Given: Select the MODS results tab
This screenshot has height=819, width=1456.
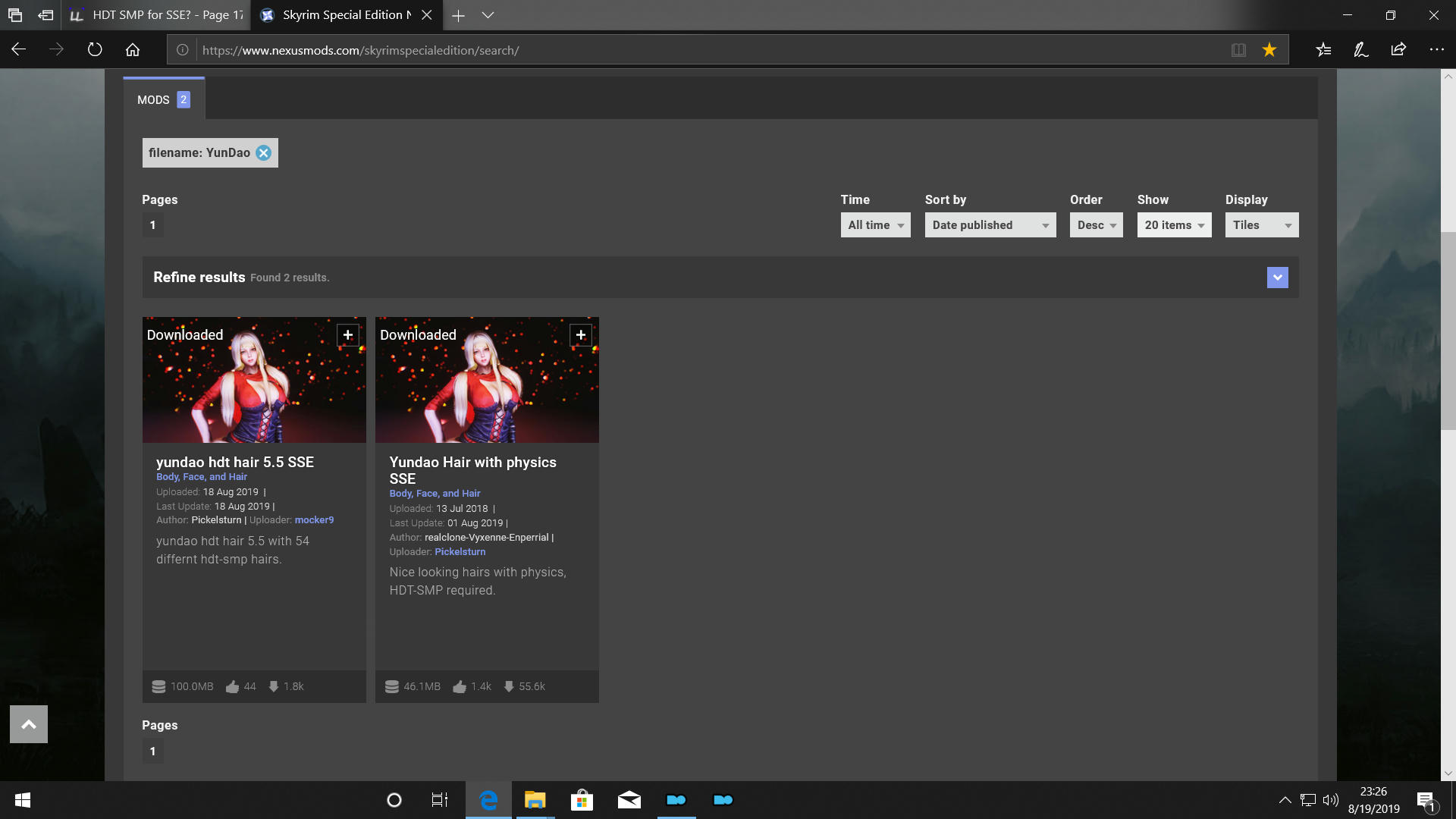Looking at the screenshot, I should pyautogui.click(x=164, y=99).
